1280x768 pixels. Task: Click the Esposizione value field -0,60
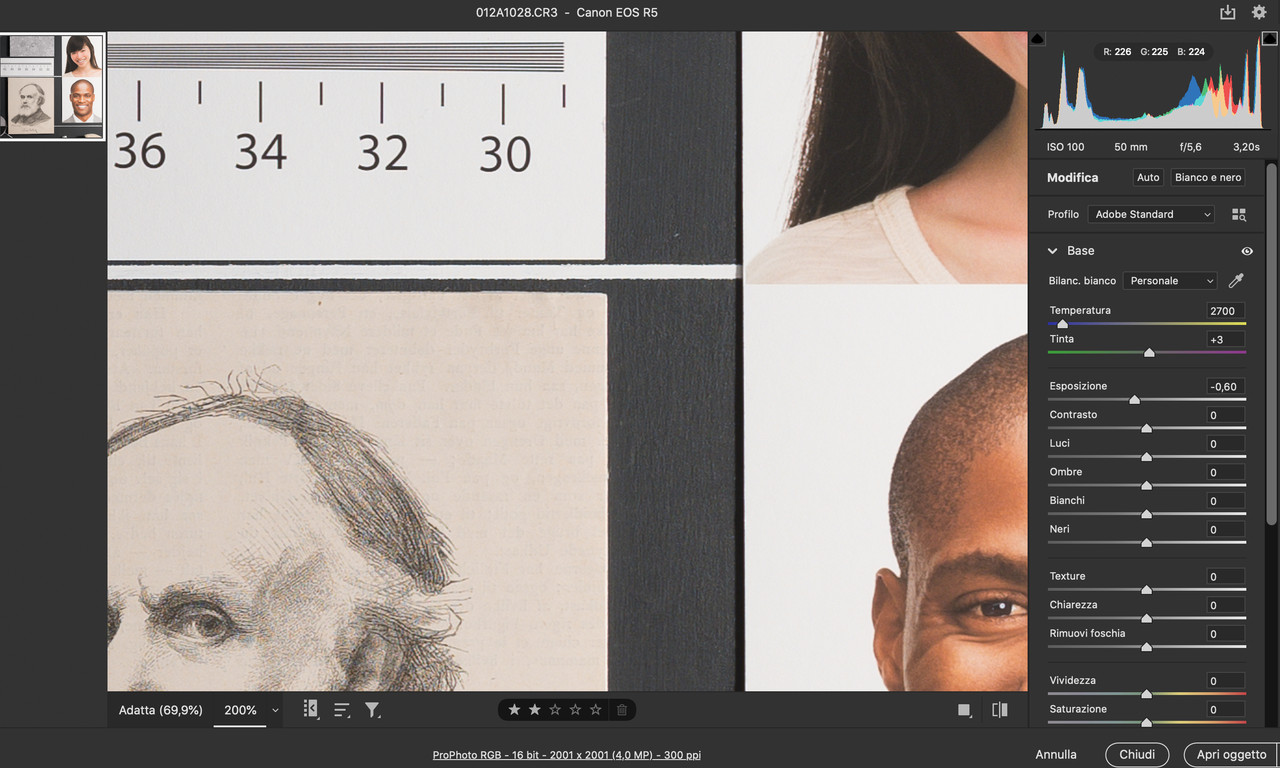coord(1226,386)
